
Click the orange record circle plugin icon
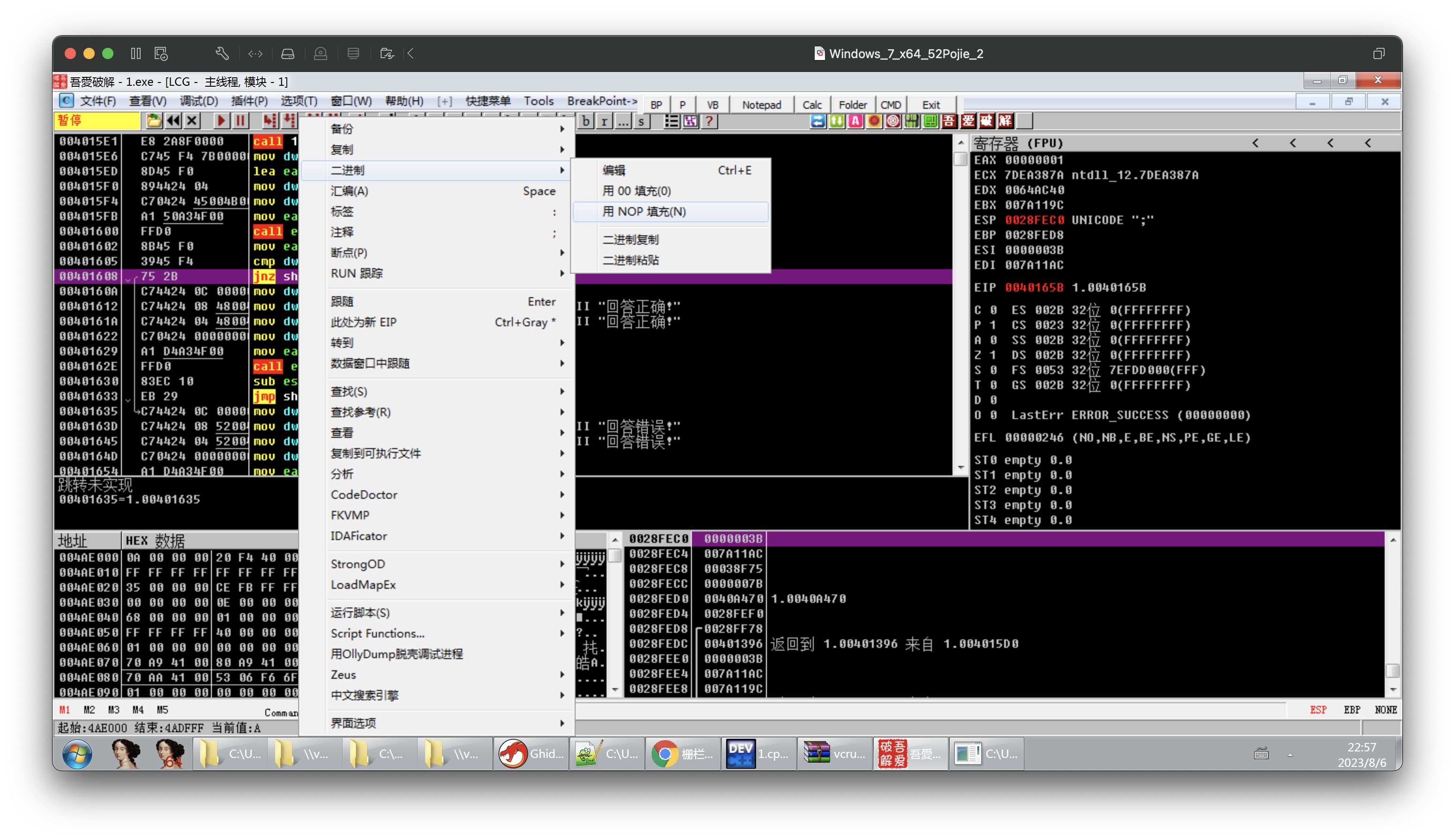(x=874, y=121)
